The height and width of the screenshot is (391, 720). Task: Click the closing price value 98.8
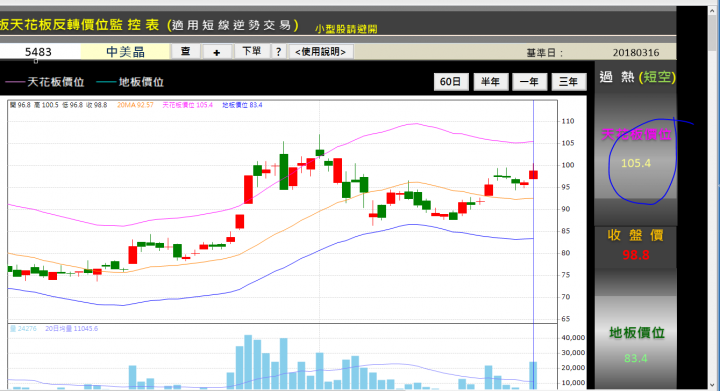636,255
